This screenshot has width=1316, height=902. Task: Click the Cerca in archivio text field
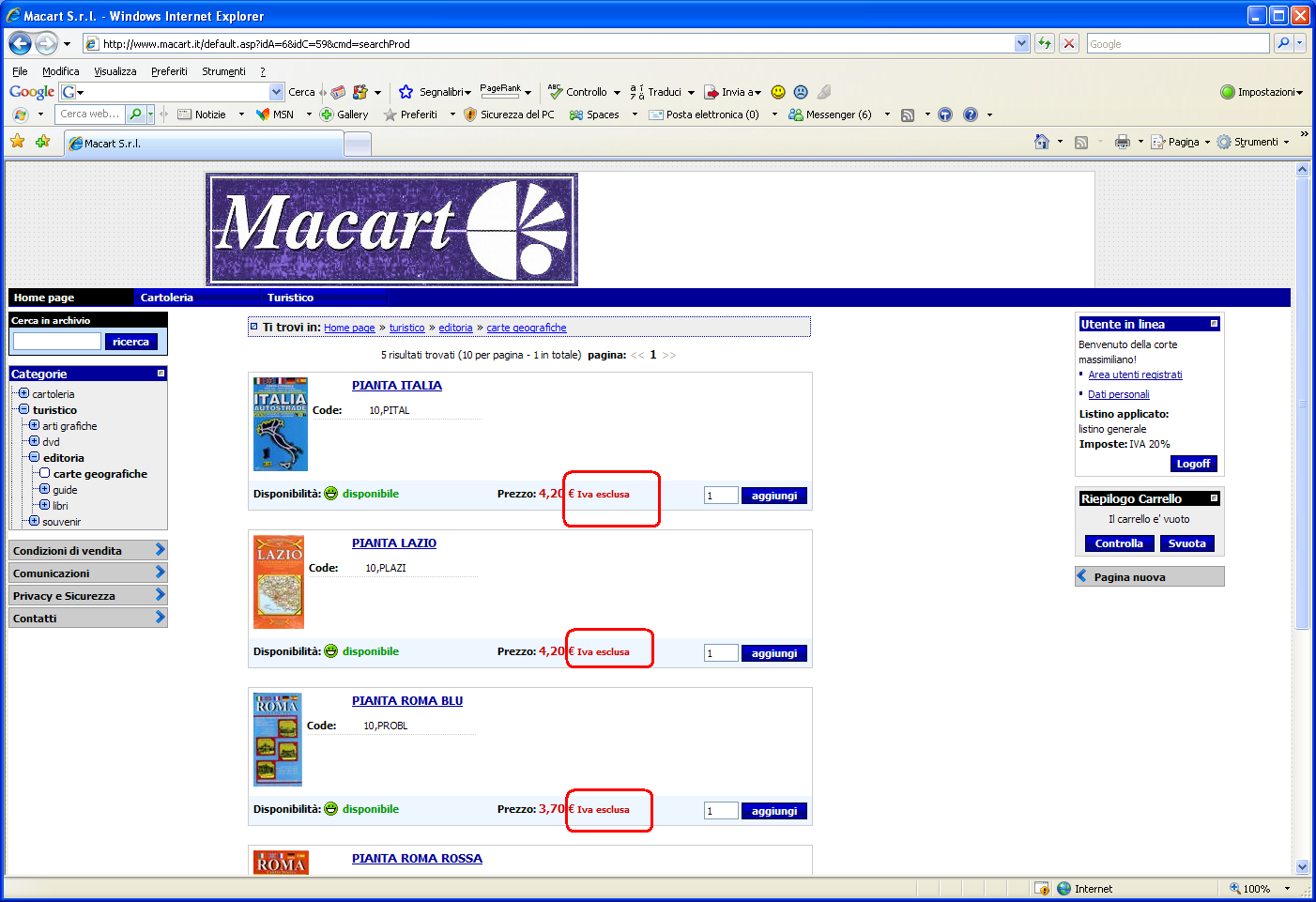click(x=57, y=342)
